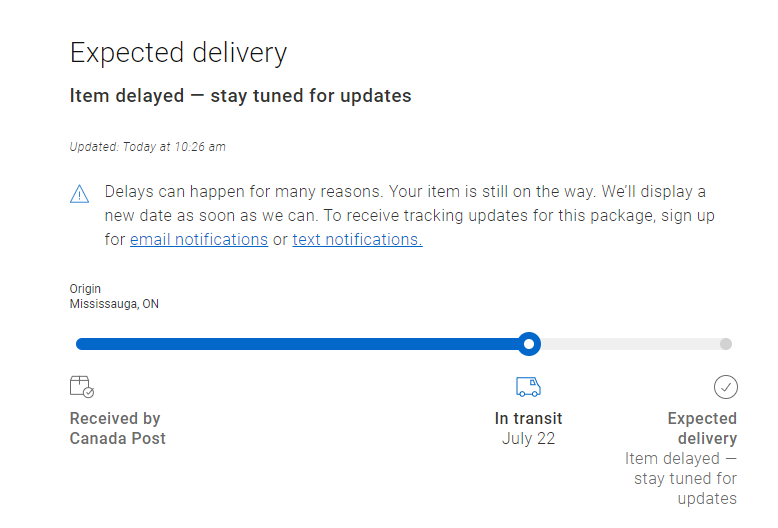Click the "In transit" step label
The height and width of the screenshot is (528, 778).
pos(528,418)
